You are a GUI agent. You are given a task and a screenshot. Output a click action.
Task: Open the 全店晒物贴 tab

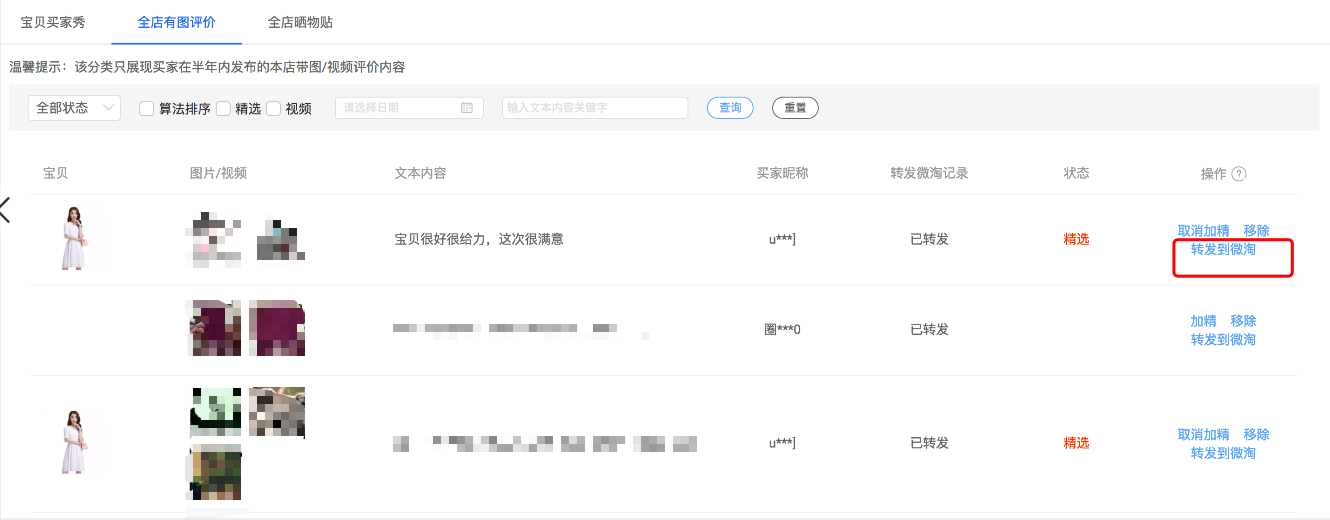coord(300,21)
